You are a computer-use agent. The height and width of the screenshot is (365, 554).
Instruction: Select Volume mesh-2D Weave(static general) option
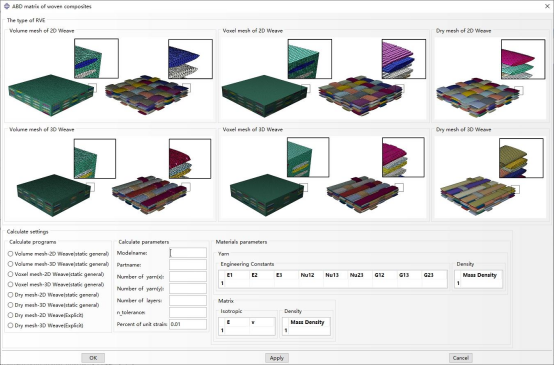tap(58, 254)
